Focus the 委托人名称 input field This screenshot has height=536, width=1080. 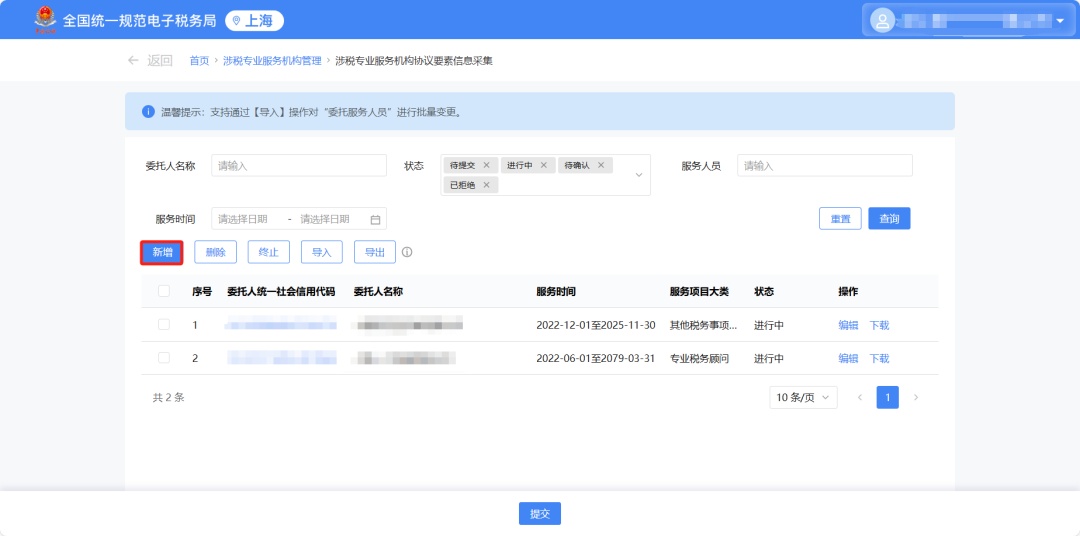point(298,165)
